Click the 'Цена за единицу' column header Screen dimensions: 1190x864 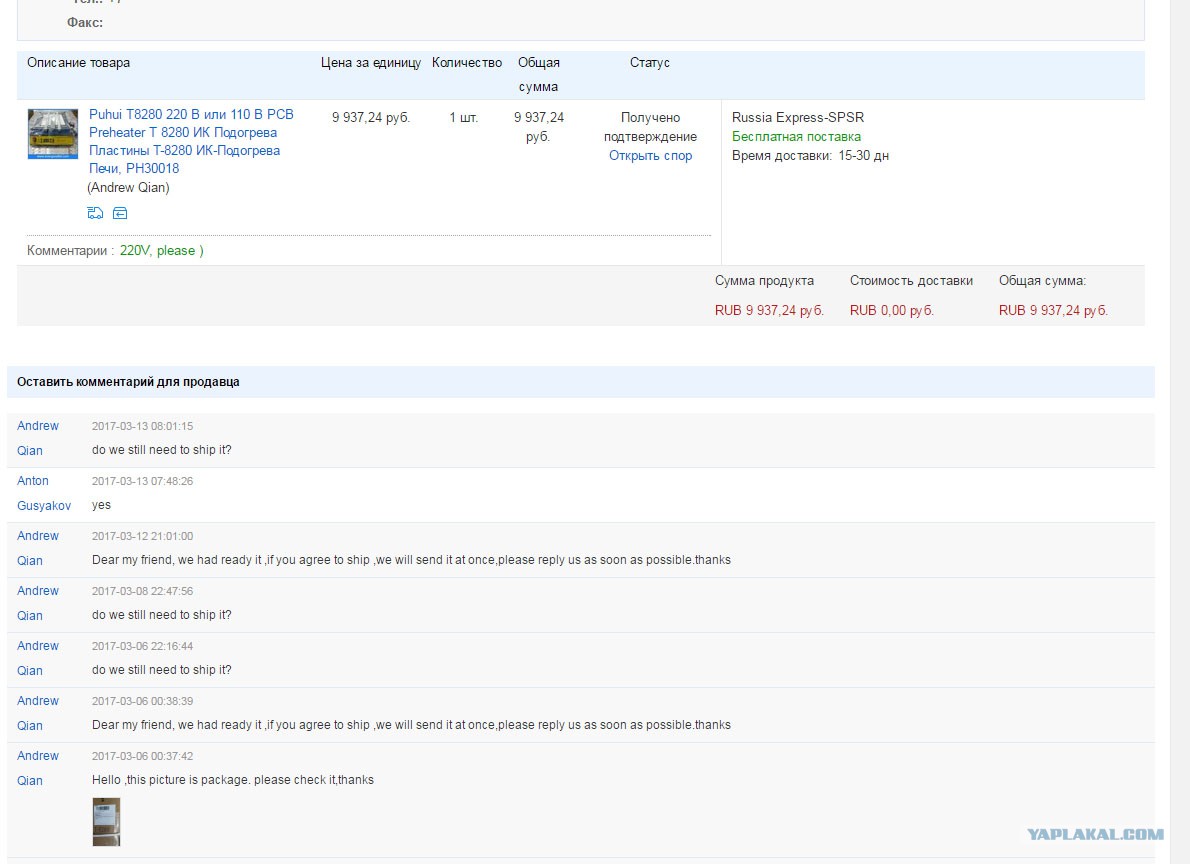tap(370, 63)
